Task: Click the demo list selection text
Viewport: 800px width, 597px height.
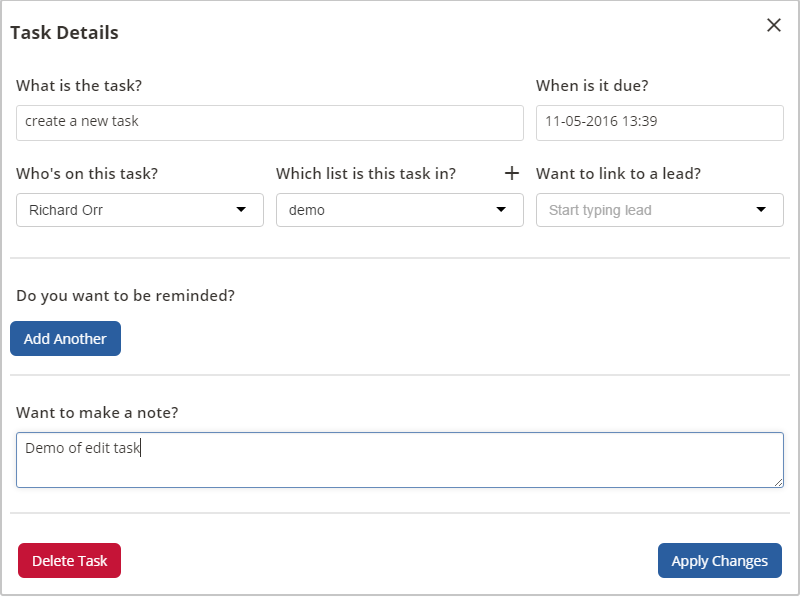Action: (x=307, y=210)
